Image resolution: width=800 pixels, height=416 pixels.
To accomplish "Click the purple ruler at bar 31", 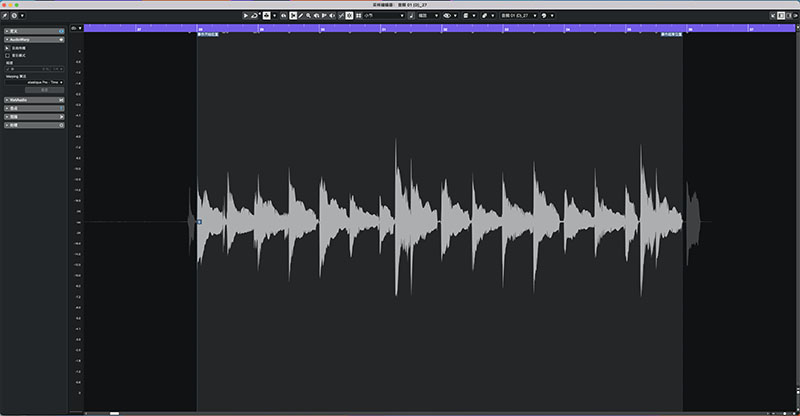I will (x=384, y=29).
